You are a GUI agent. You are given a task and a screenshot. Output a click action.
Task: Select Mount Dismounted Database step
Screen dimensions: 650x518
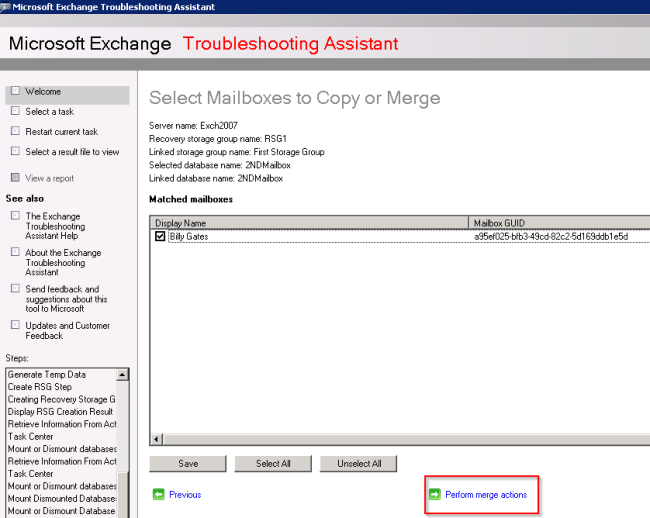pyautogui.click(x=62, y=499)
